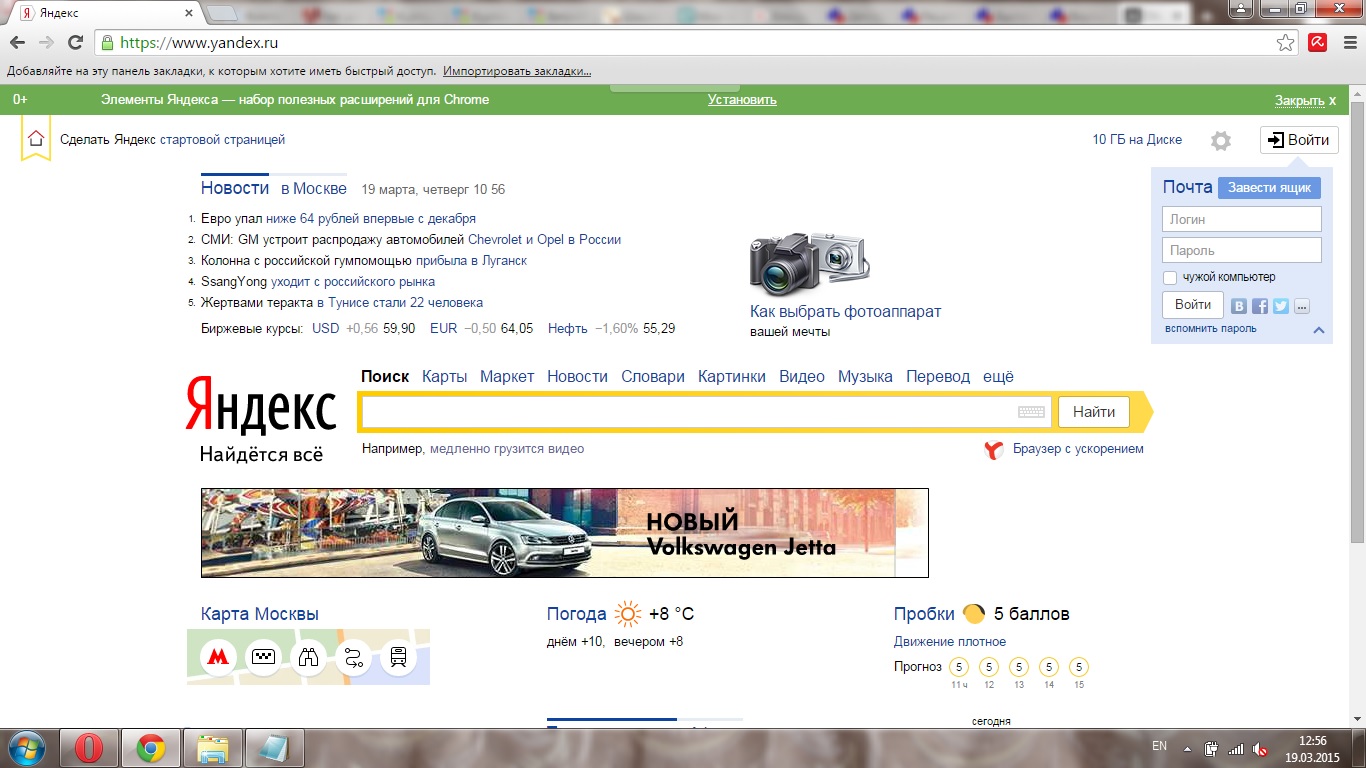
Task: Click the Нефть rate link
Action: pos(567,329)
